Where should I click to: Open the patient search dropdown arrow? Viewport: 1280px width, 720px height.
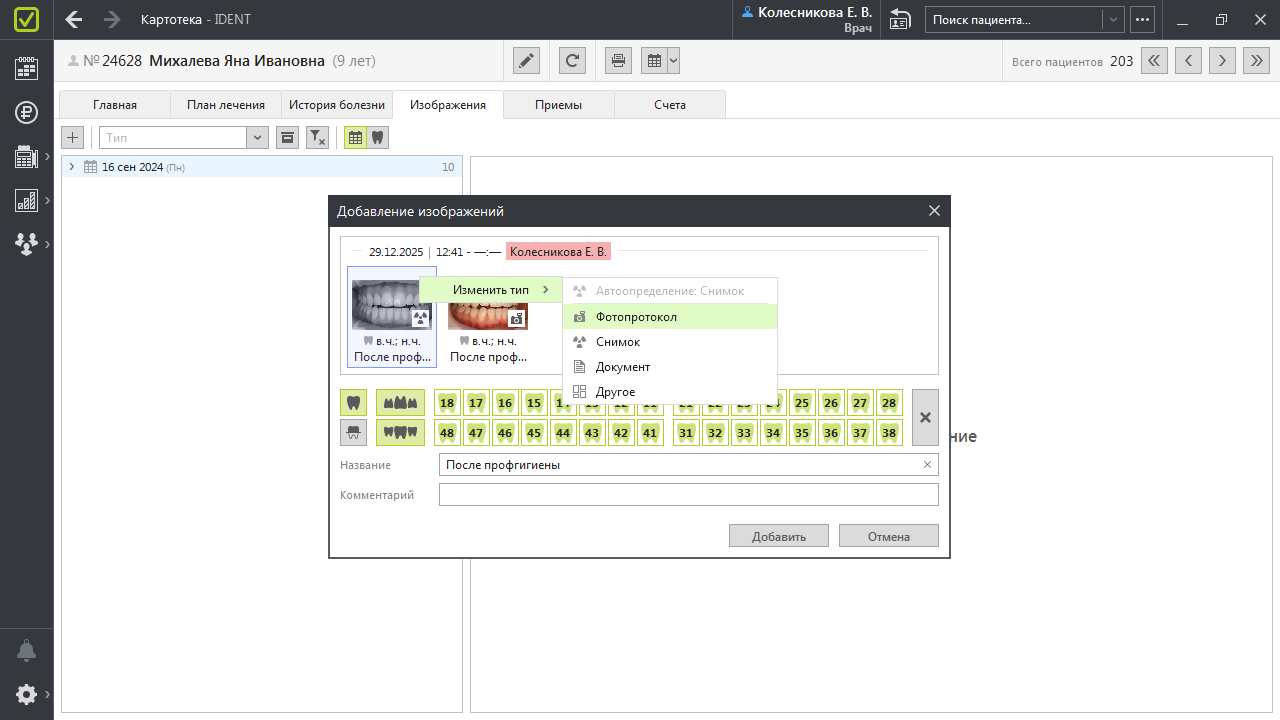coord(1112,20)
